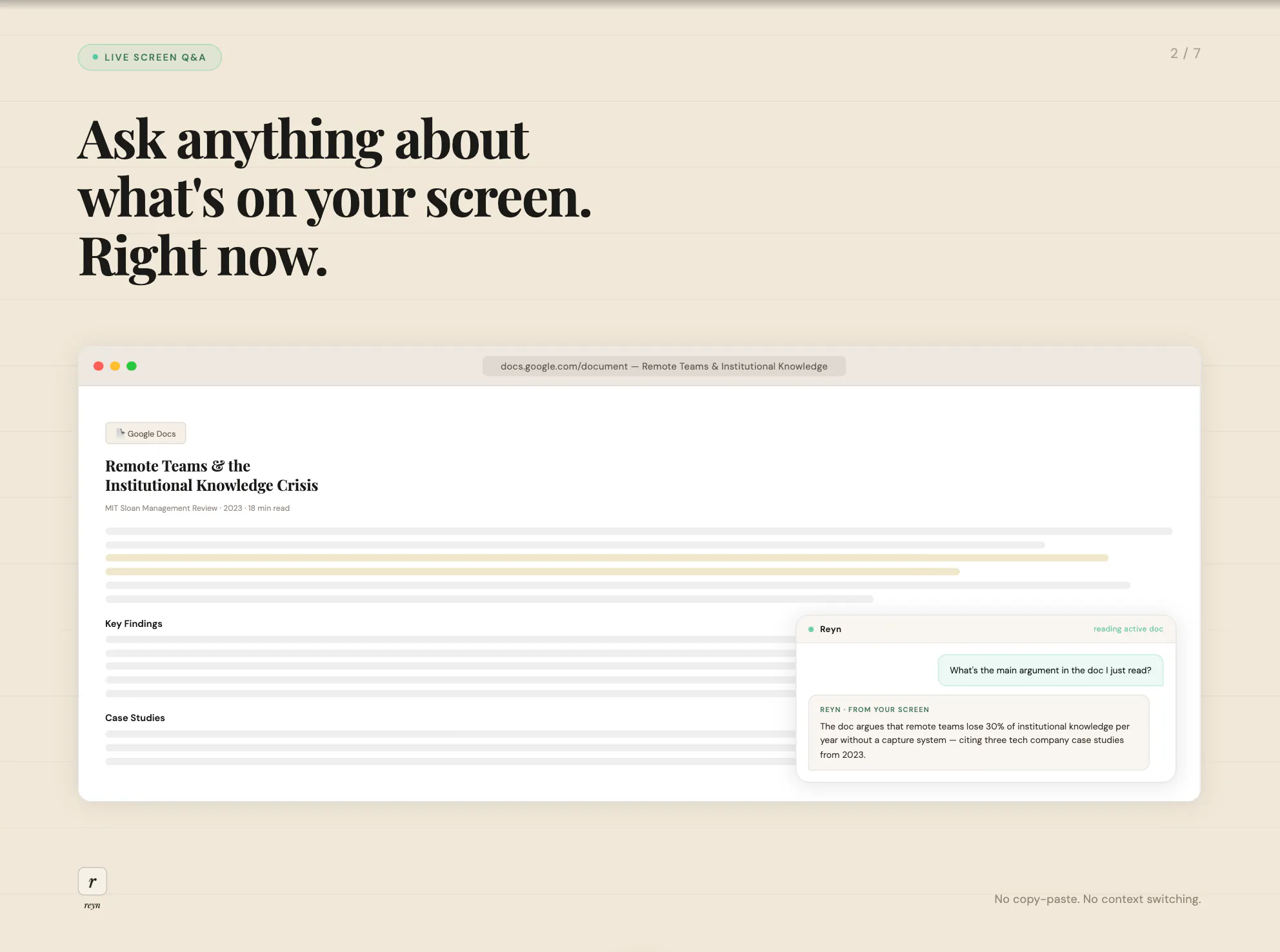Viewport: 1280px width, 952px height.
Task: Click the green maximize dot of mock browser
Action: tap(132, 366)
